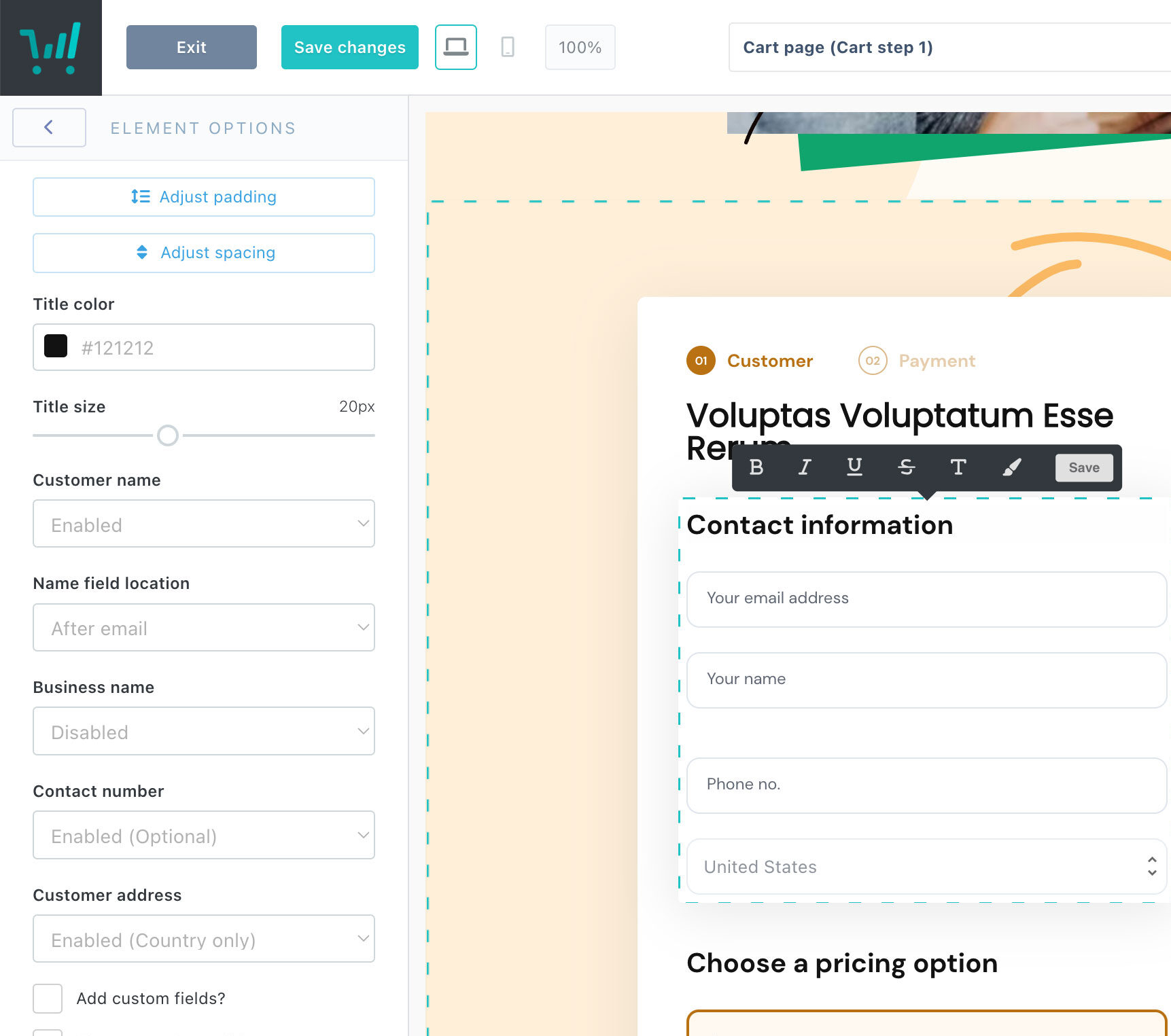Toggle underline in the text toolbar
This screenshot has height=1036, width=1171.
point(854,467)
